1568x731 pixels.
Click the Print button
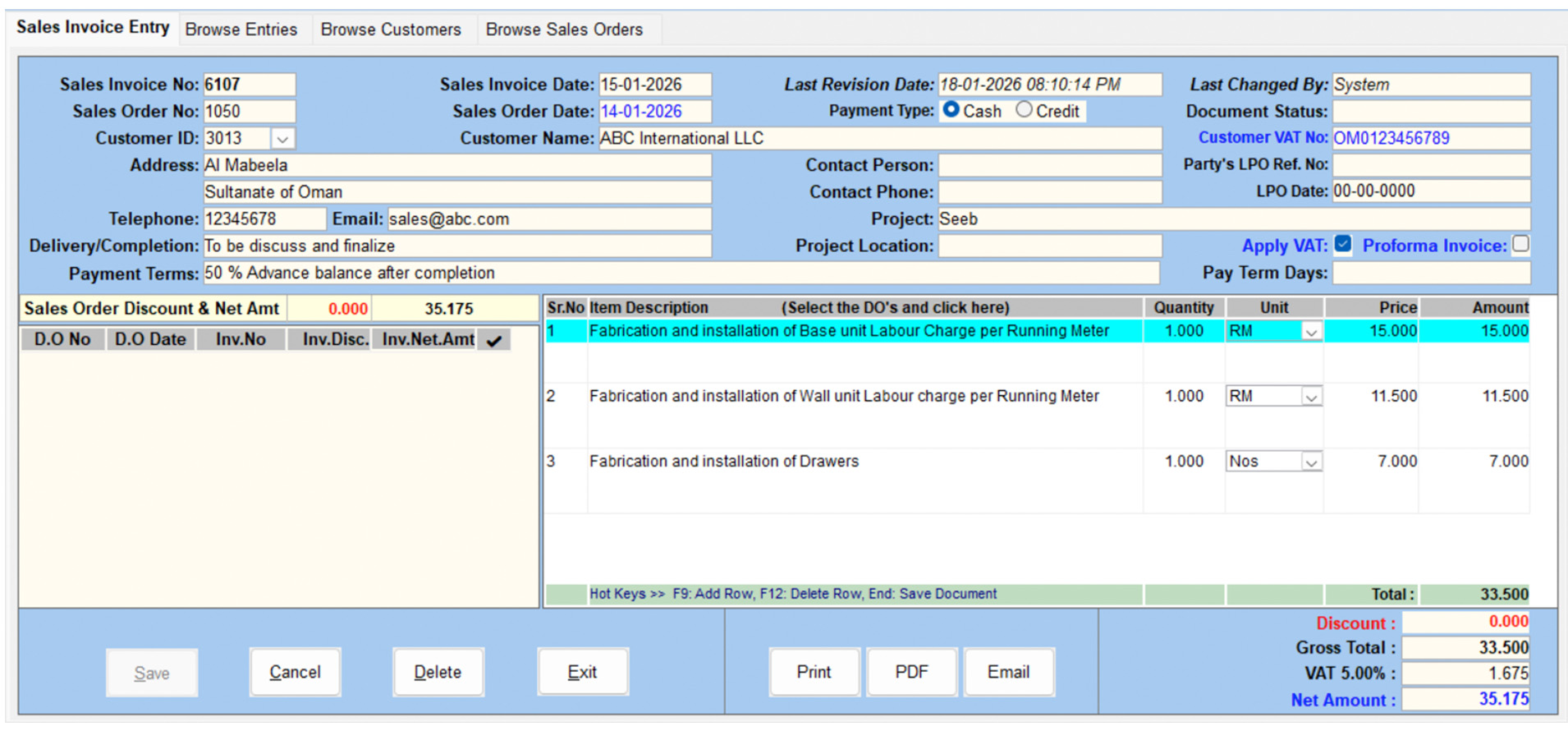tap(814, 672)
